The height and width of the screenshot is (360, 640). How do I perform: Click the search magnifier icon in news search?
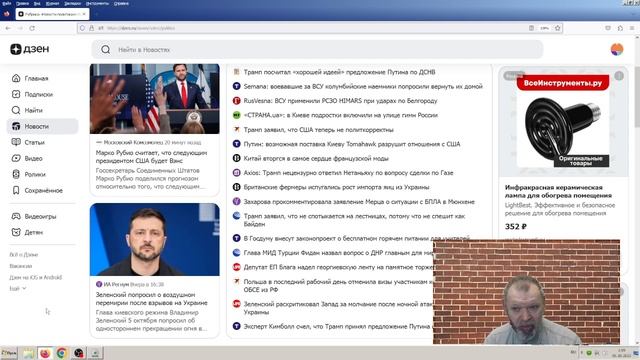coord(105,49)
